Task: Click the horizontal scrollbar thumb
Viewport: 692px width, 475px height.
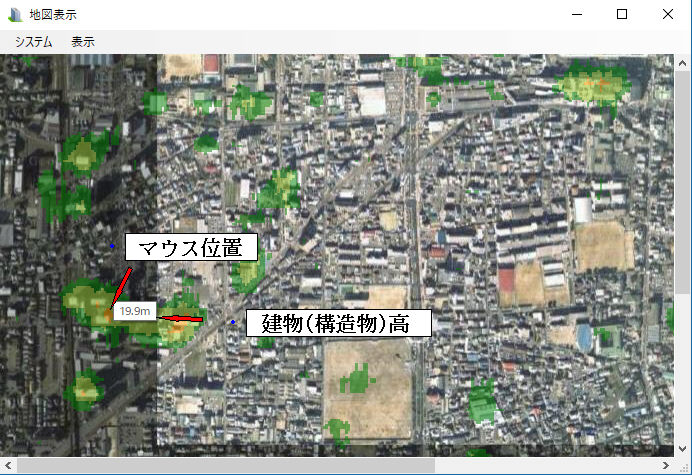Action: [x=225, y=465]
